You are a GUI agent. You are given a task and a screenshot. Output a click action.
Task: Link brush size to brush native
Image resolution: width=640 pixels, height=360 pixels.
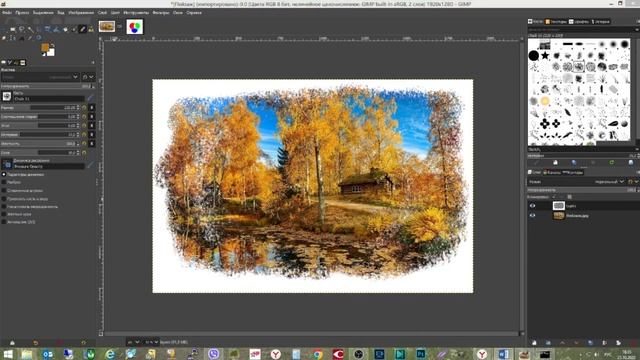point(91,108)
